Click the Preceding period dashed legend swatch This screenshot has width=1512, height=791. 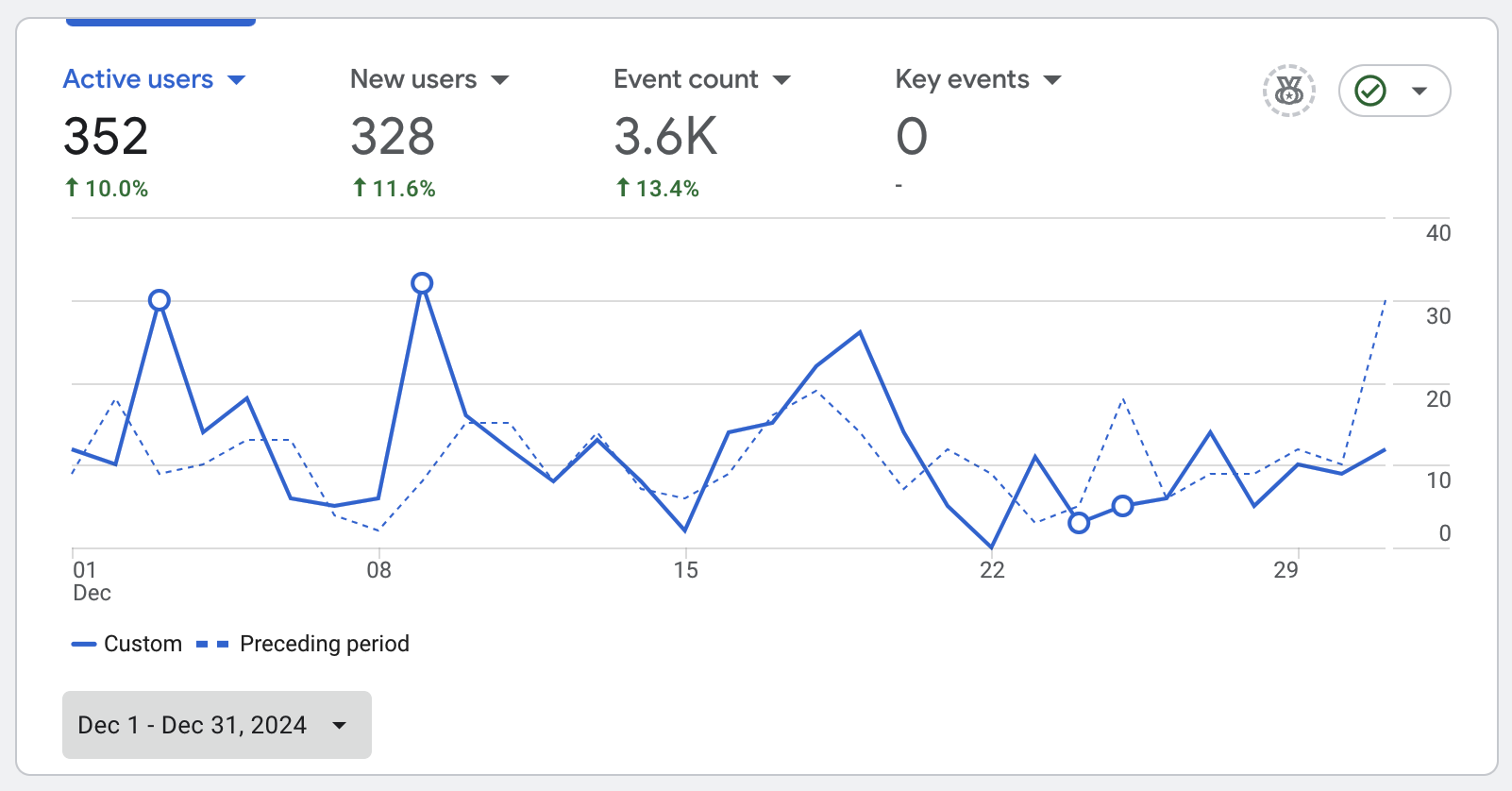pos(212,644)
